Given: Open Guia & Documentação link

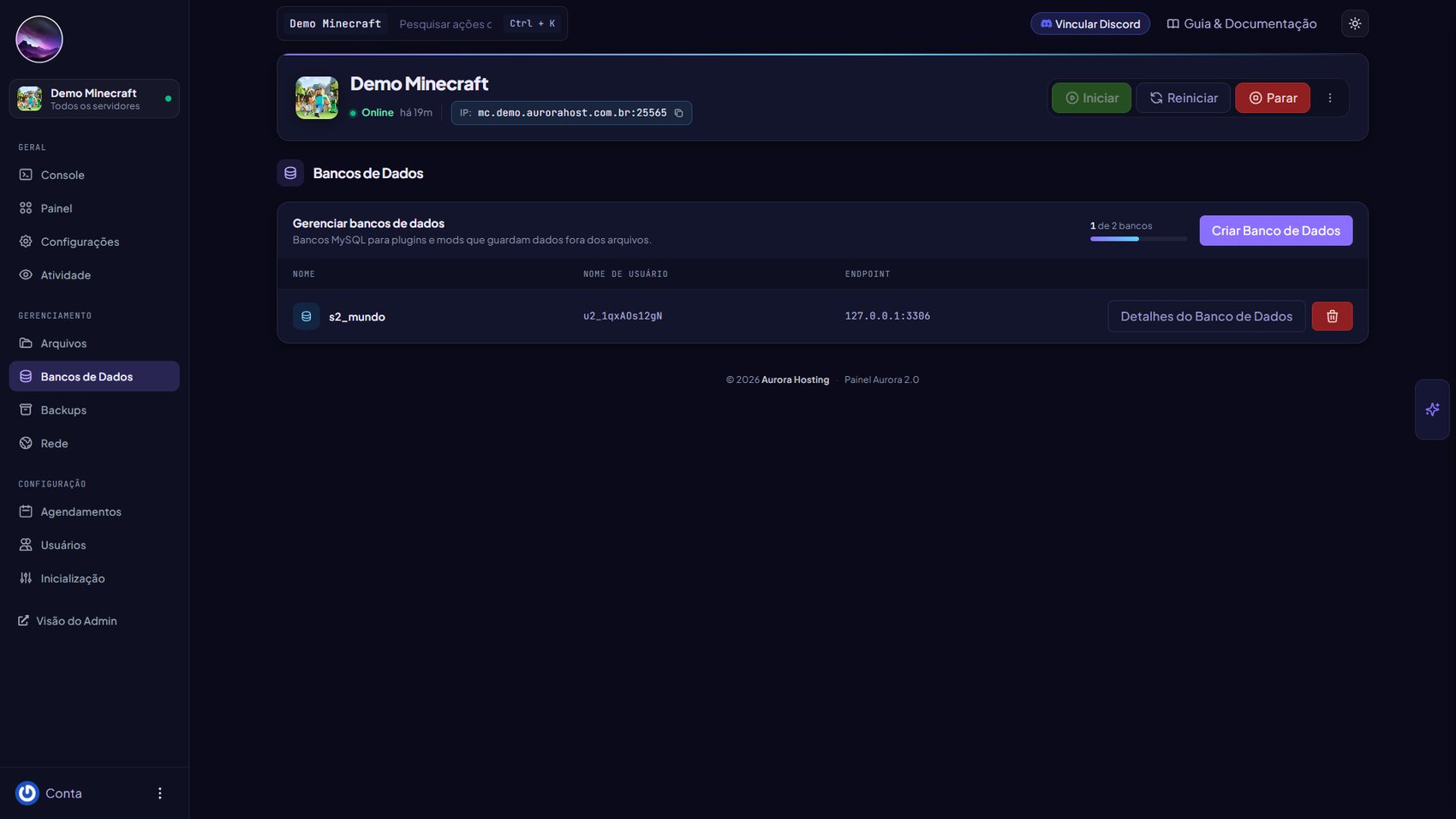Looking at the screenshot, I should point(1241,24).
